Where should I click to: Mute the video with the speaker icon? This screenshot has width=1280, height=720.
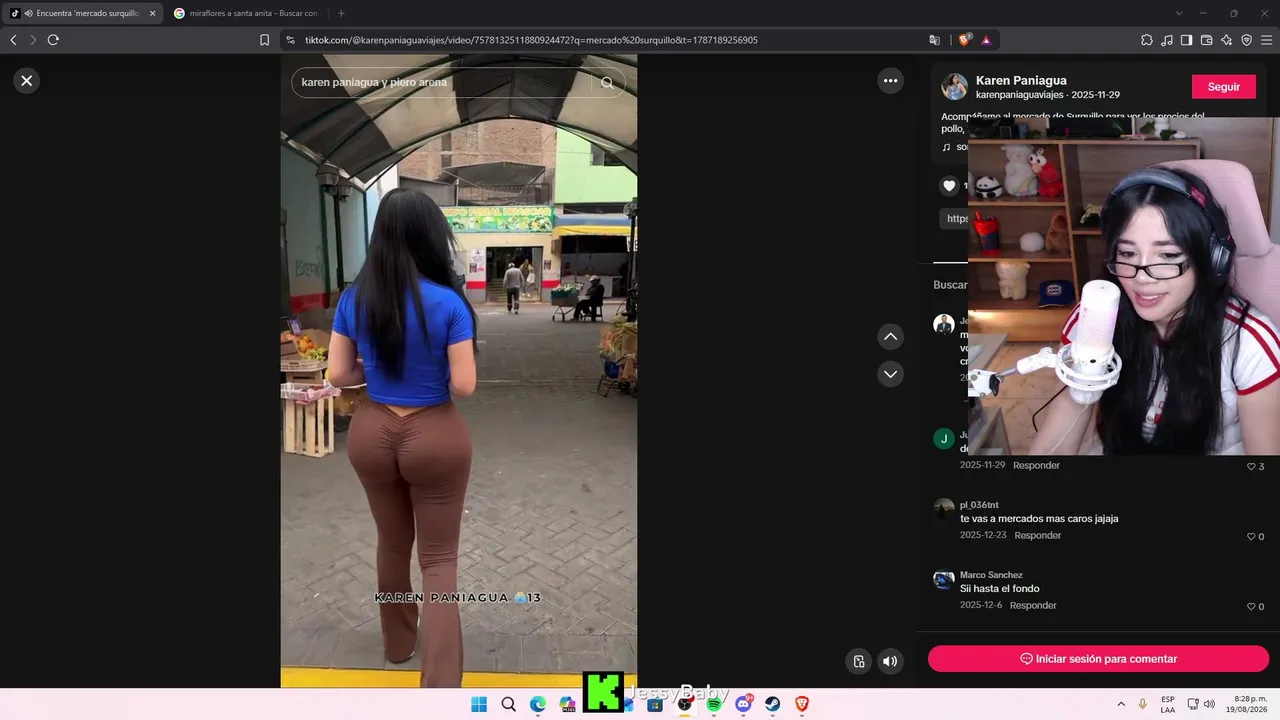point(890,661)
